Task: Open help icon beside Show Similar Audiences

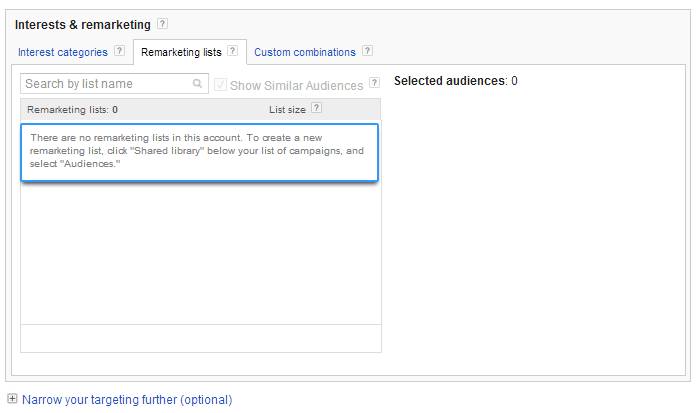Action: (x=375, y=82)
